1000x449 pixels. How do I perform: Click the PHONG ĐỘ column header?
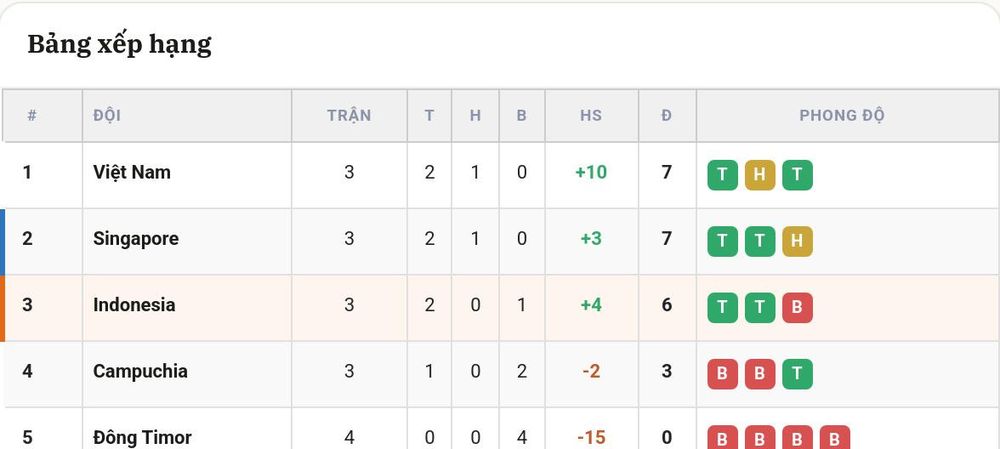(x=842, y=115)
